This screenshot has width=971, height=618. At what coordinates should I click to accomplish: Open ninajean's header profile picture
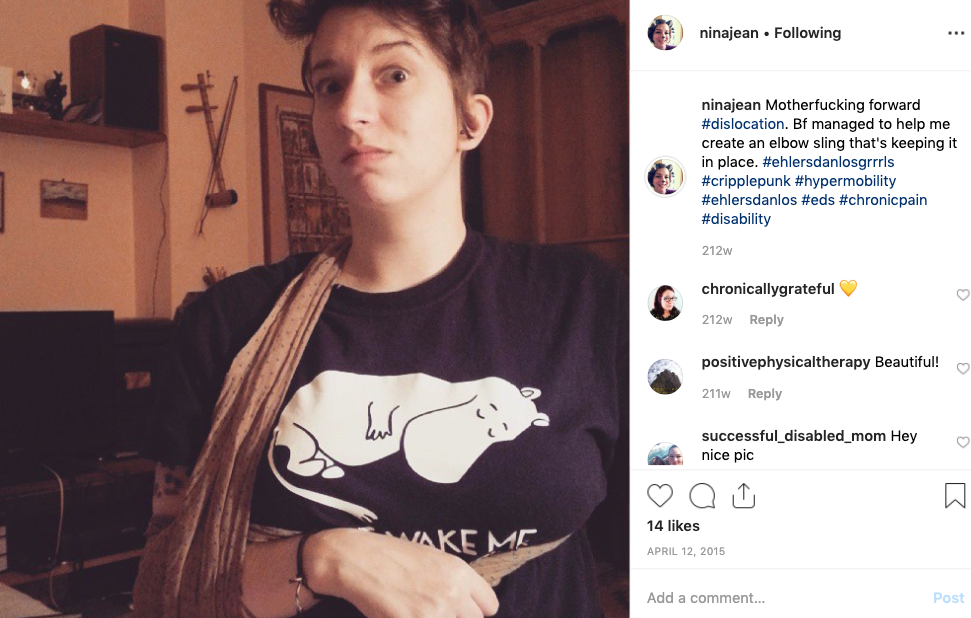[x=665, y=32]
